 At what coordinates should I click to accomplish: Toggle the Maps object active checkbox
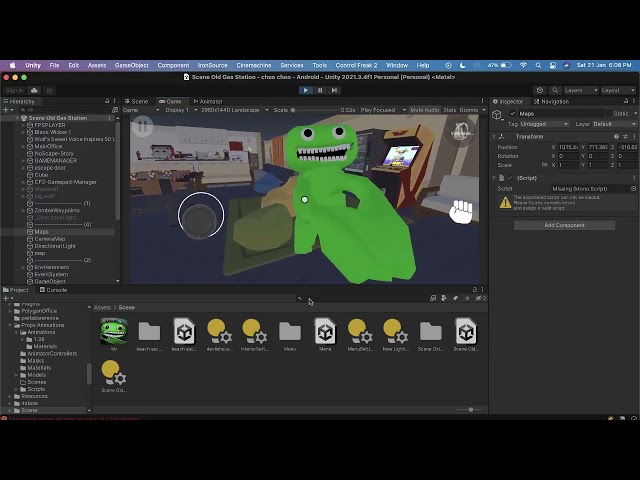[x=513, y=113]
